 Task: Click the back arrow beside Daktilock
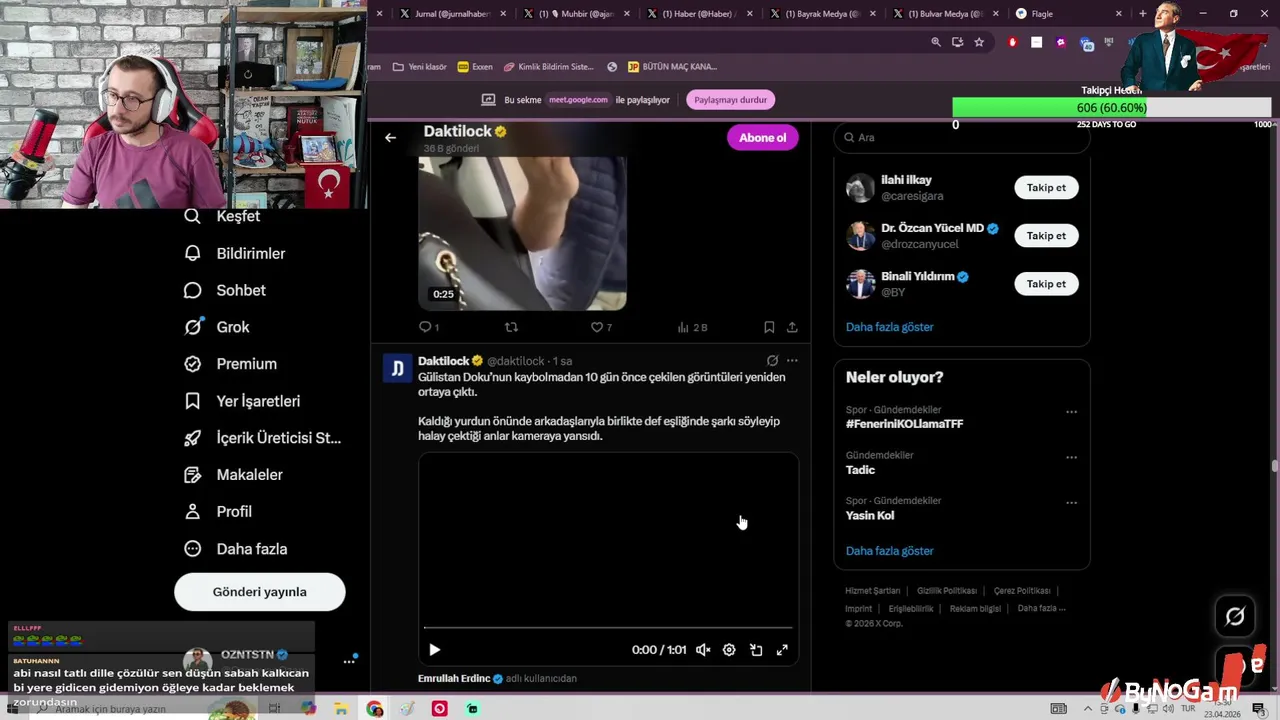390,138
